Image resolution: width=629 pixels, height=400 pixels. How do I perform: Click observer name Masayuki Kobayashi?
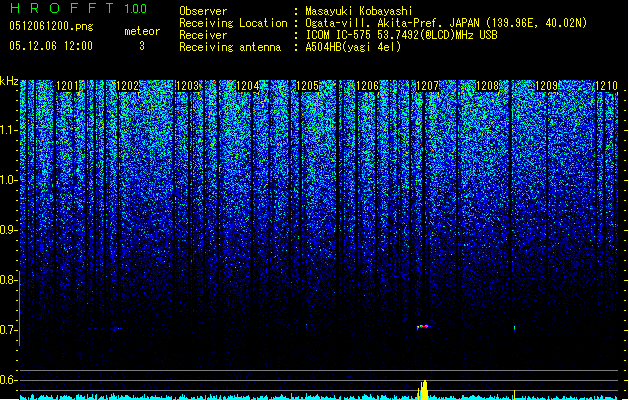point(359,11)
